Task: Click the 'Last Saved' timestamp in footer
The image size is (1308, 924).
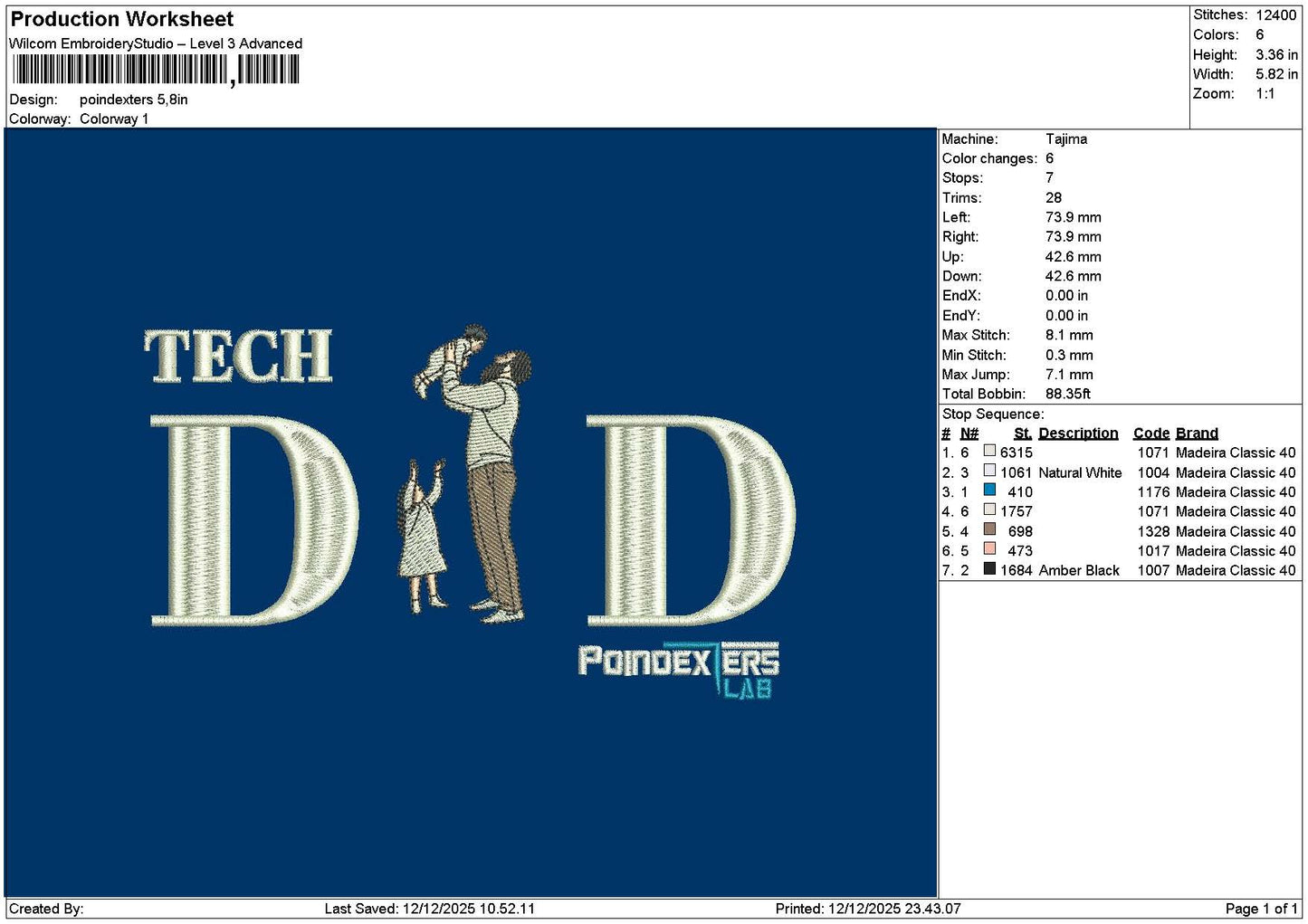Action: [x=429, y=909]
